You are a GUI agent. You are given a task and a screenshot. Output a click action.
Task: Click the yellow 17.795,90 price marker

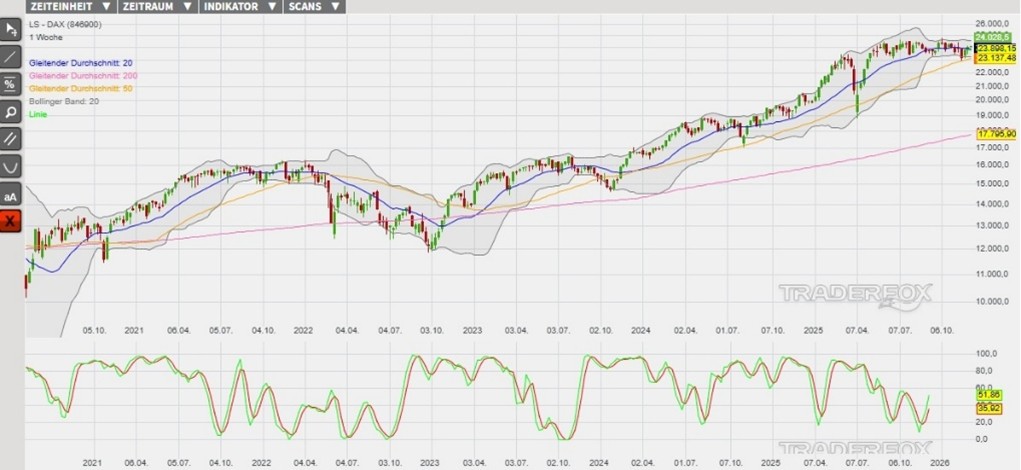[996, 134]
